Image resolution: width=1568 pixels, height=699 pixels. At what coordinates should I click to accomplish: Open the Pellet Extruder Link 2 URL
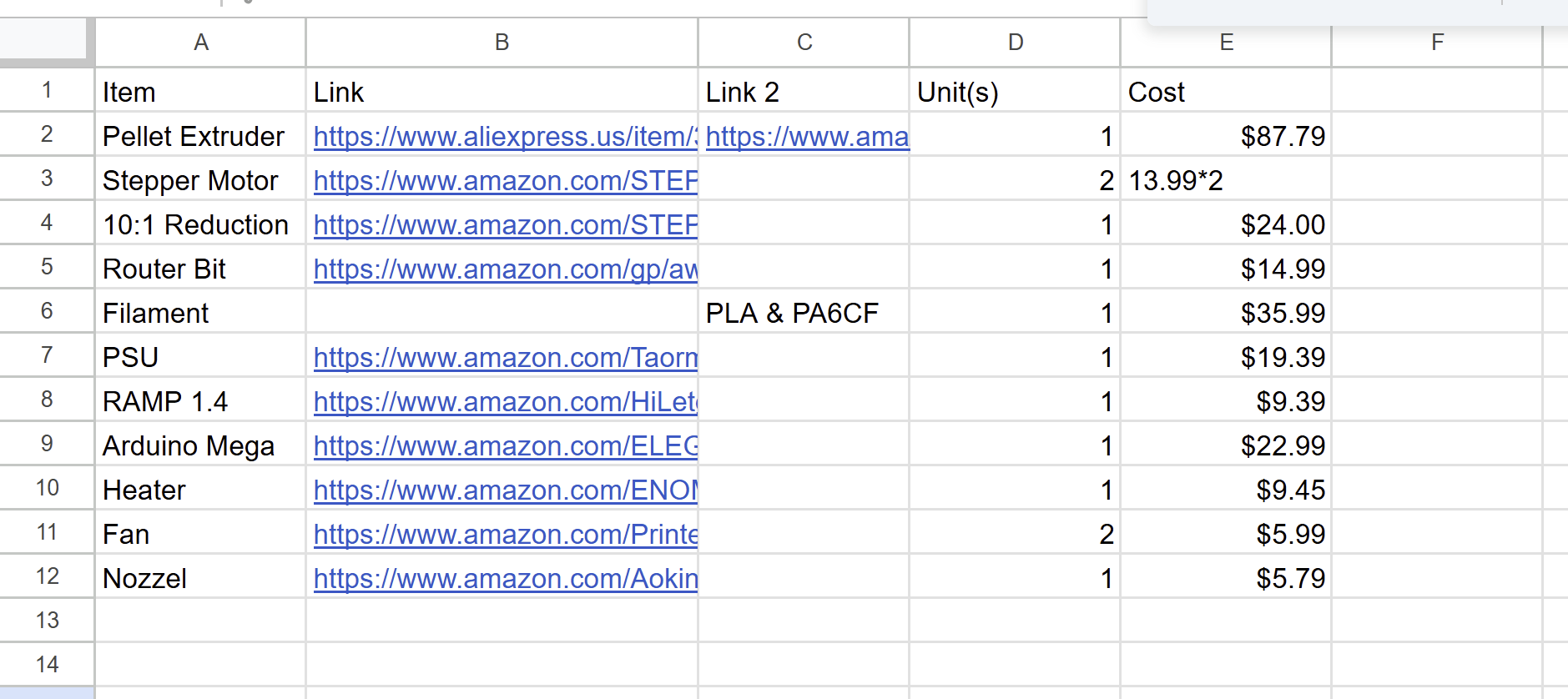pos(806,137)
